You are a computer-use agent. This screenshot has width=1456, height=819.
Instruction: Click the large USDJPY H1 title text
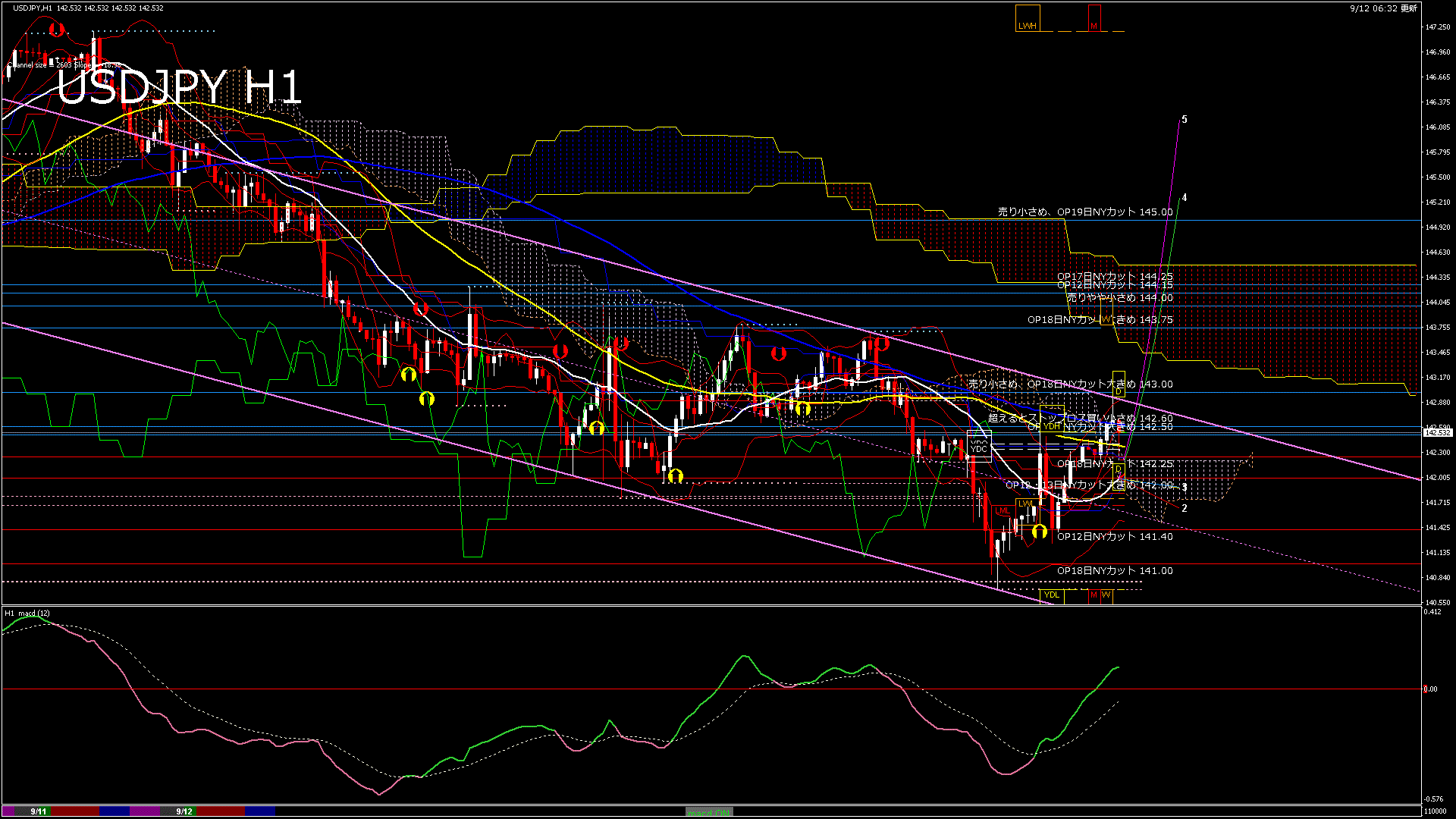pyautogui.click(x=180, y=87)
